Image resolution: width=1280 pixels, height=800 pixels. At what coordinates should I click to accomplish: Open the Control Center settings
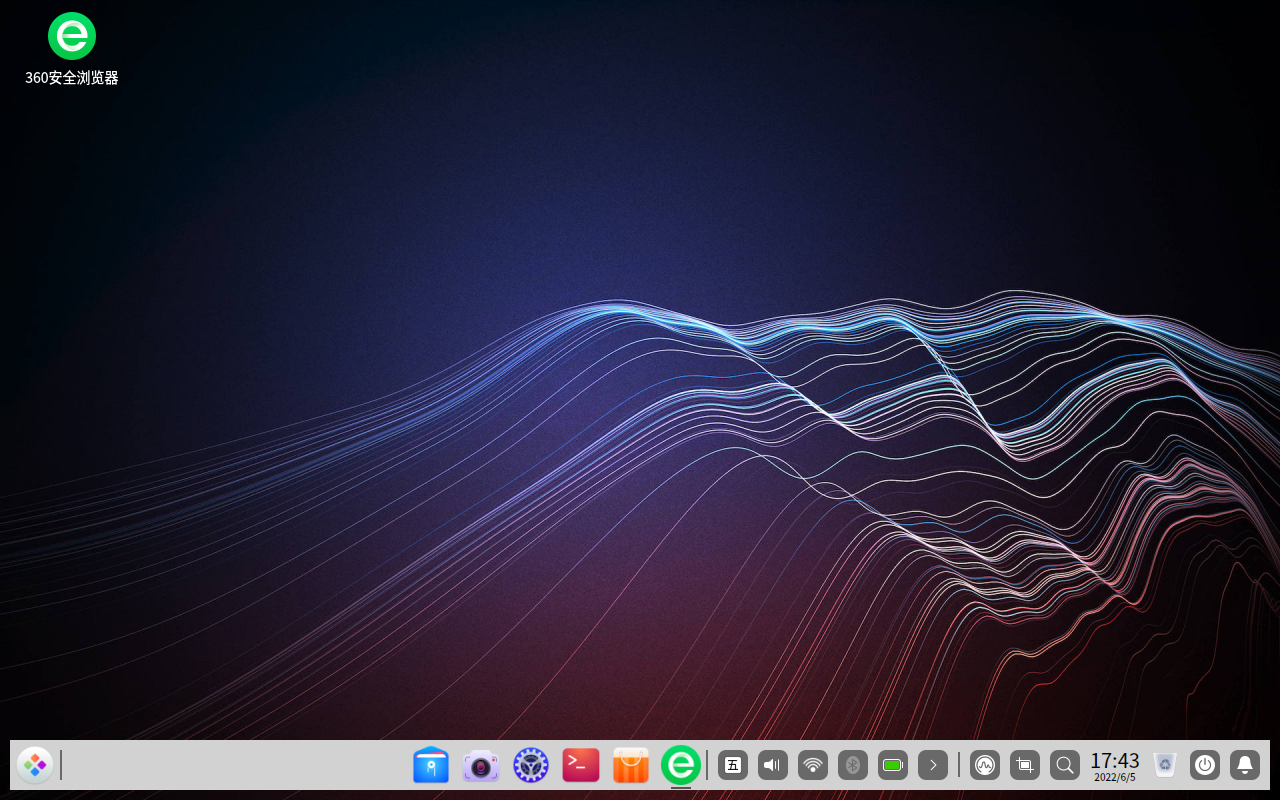[x=530, y=765]
